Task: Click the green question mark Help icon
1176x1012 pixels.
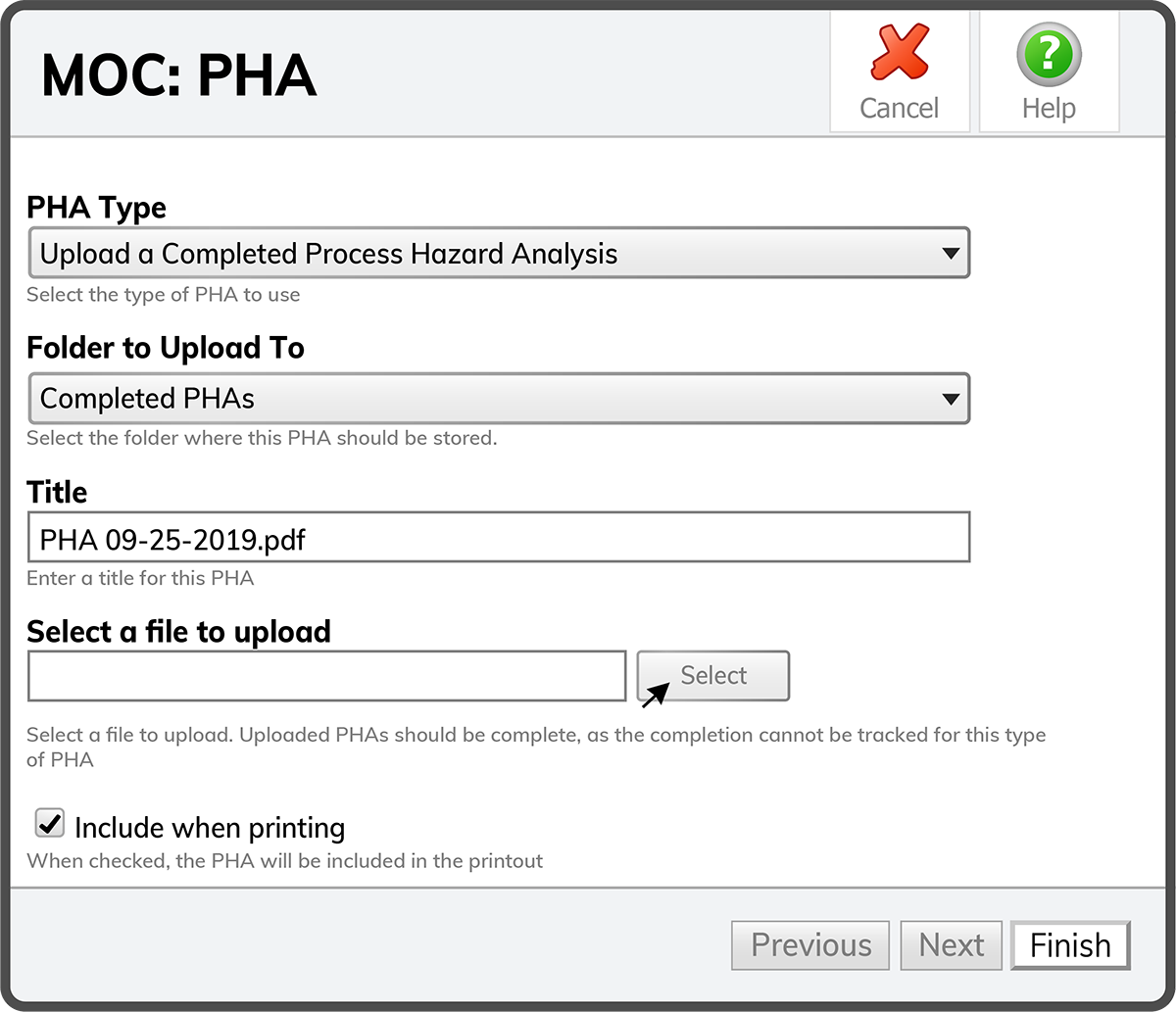Action: 1049,54
